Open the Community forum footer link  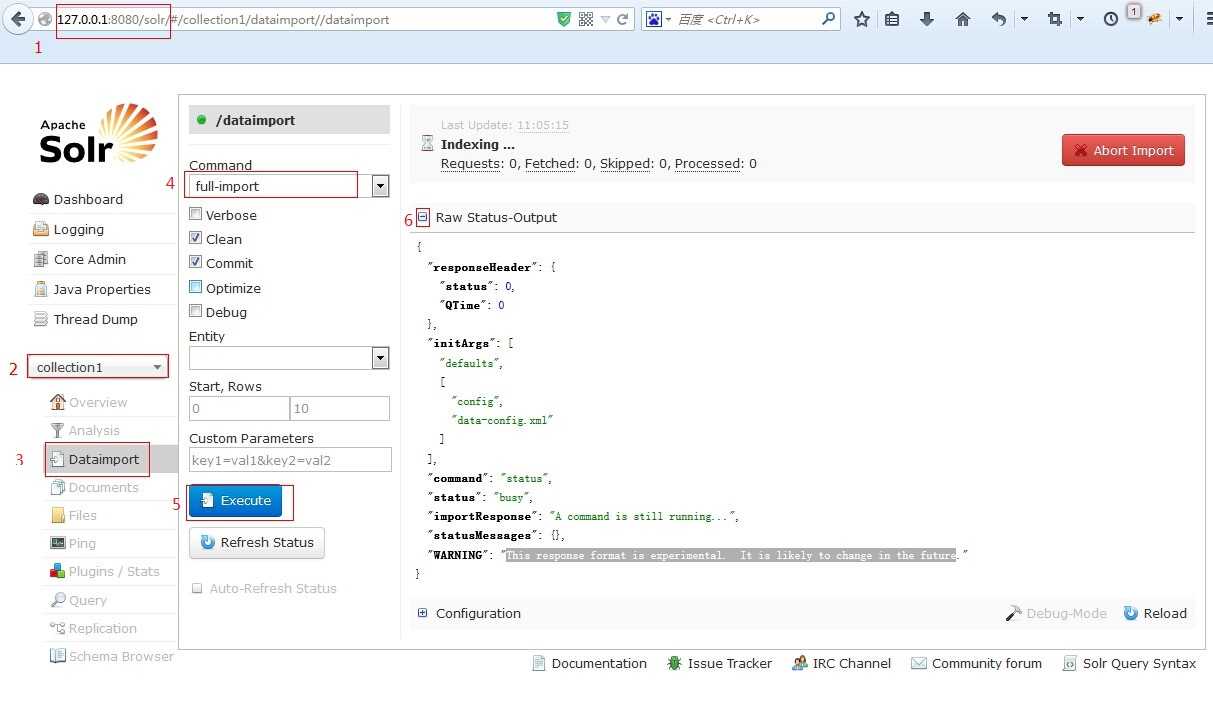click(x=976, y=663)
